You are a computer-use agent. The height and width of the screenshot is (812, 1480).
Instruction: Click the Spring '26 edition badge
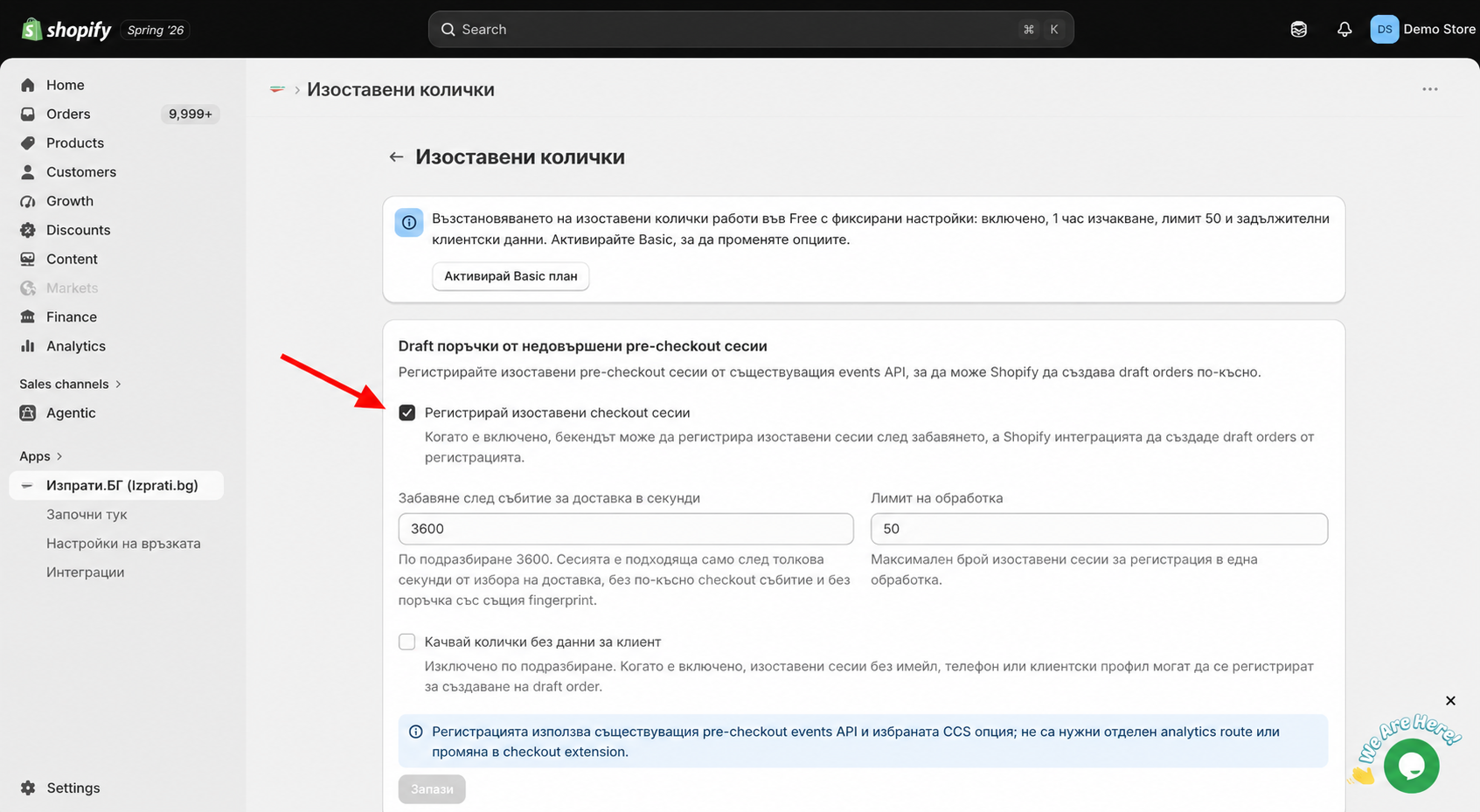tap(156, 30)
